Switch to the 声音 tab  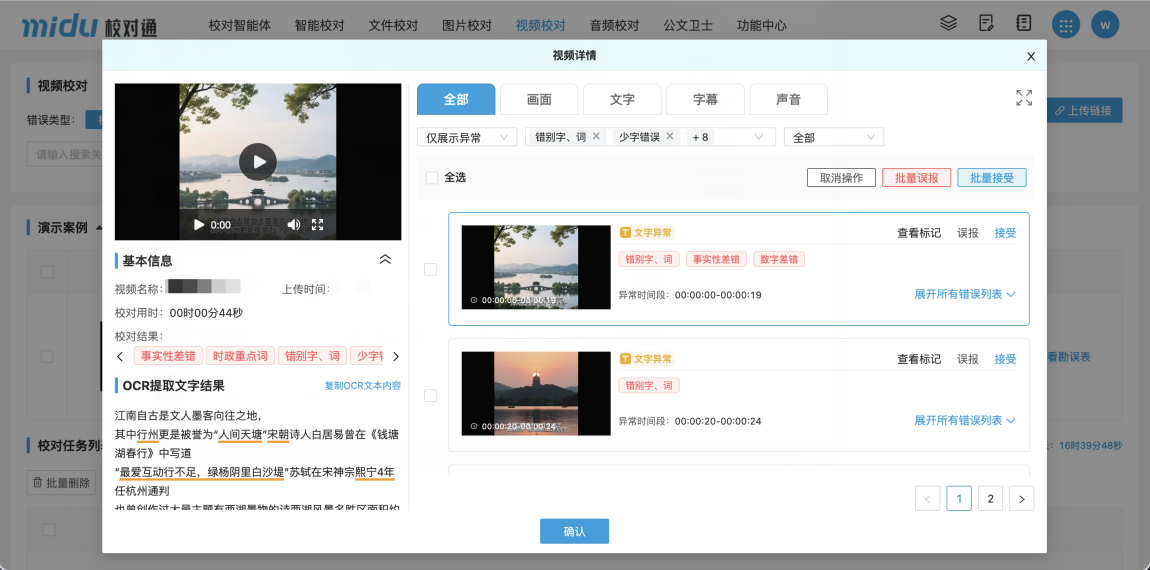click(788, 99)
